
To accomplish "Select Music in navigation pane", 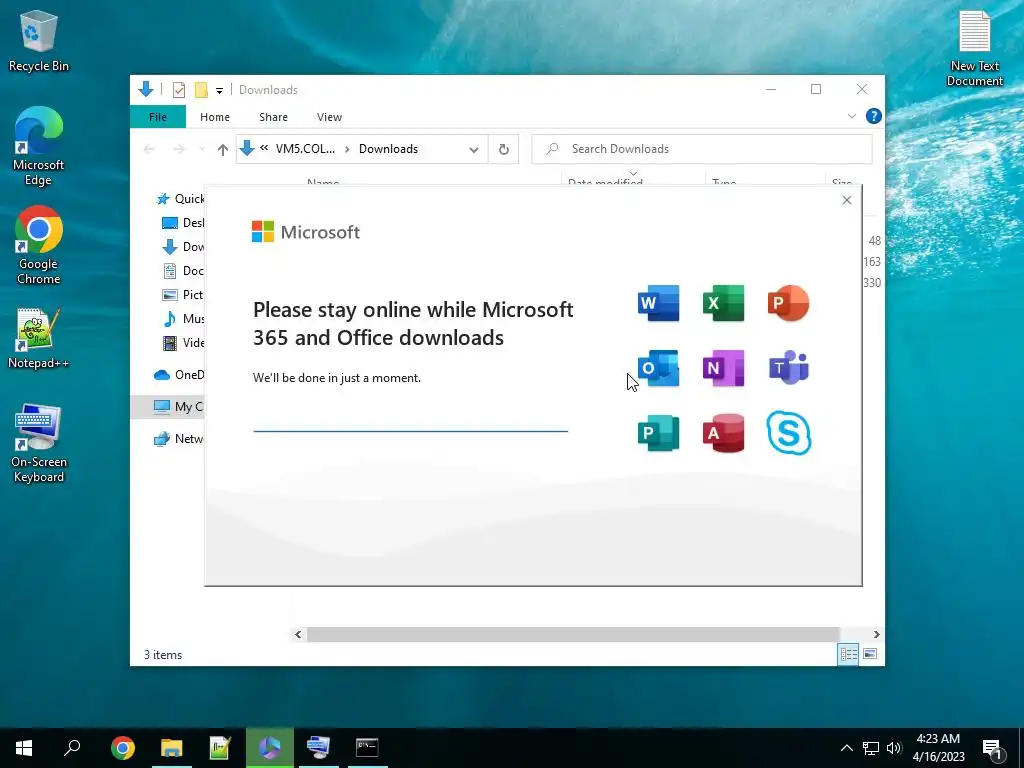I will click(182, 319).
